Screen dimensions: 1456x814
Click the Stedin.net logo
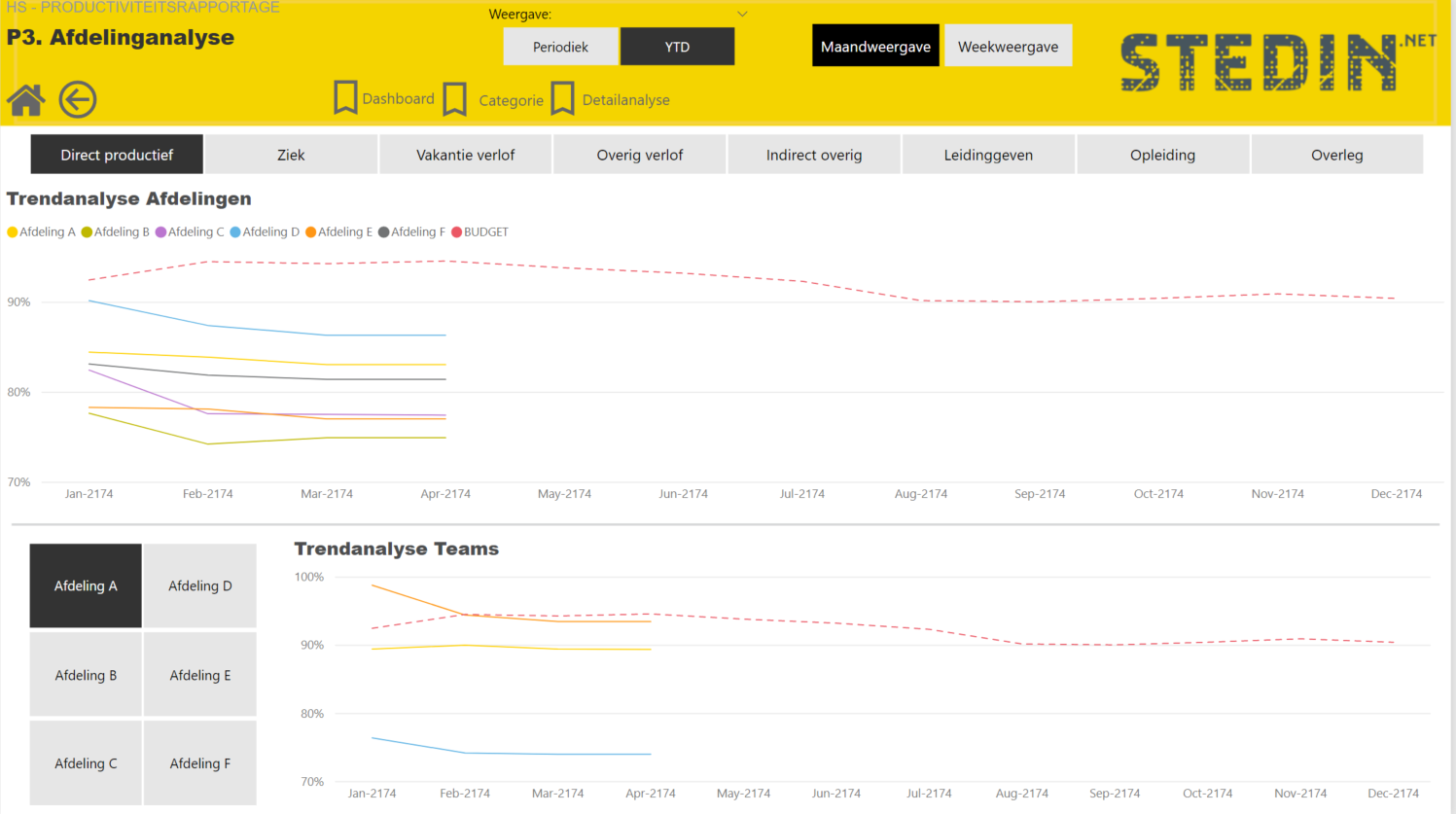point(1278,62)
